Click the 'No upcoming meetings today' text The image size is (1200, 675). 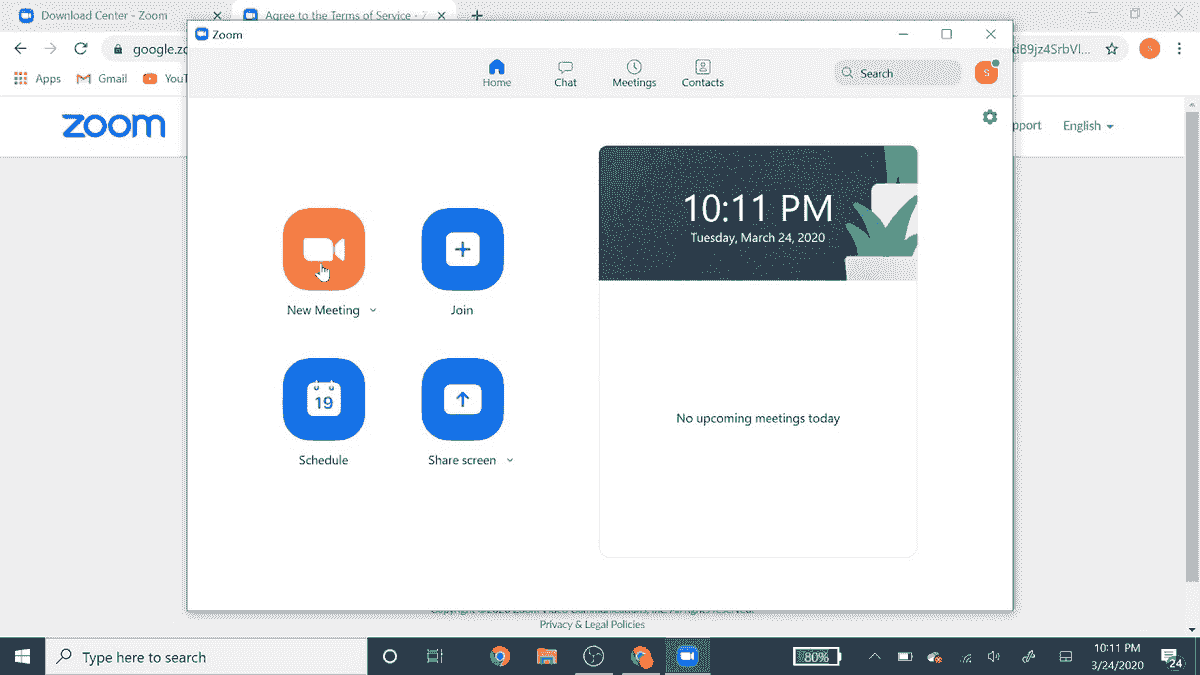point(758,418)
